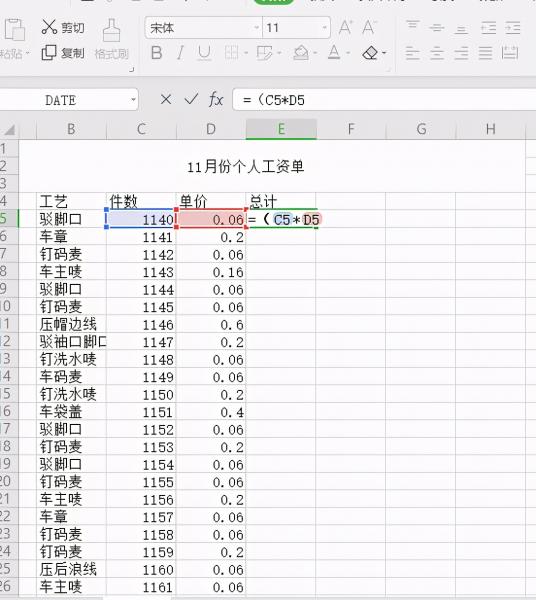Click the eraser clear formatting icon
Image resolution: width=536 pixels, height=600 pixels.
click(x=370, y=53)
